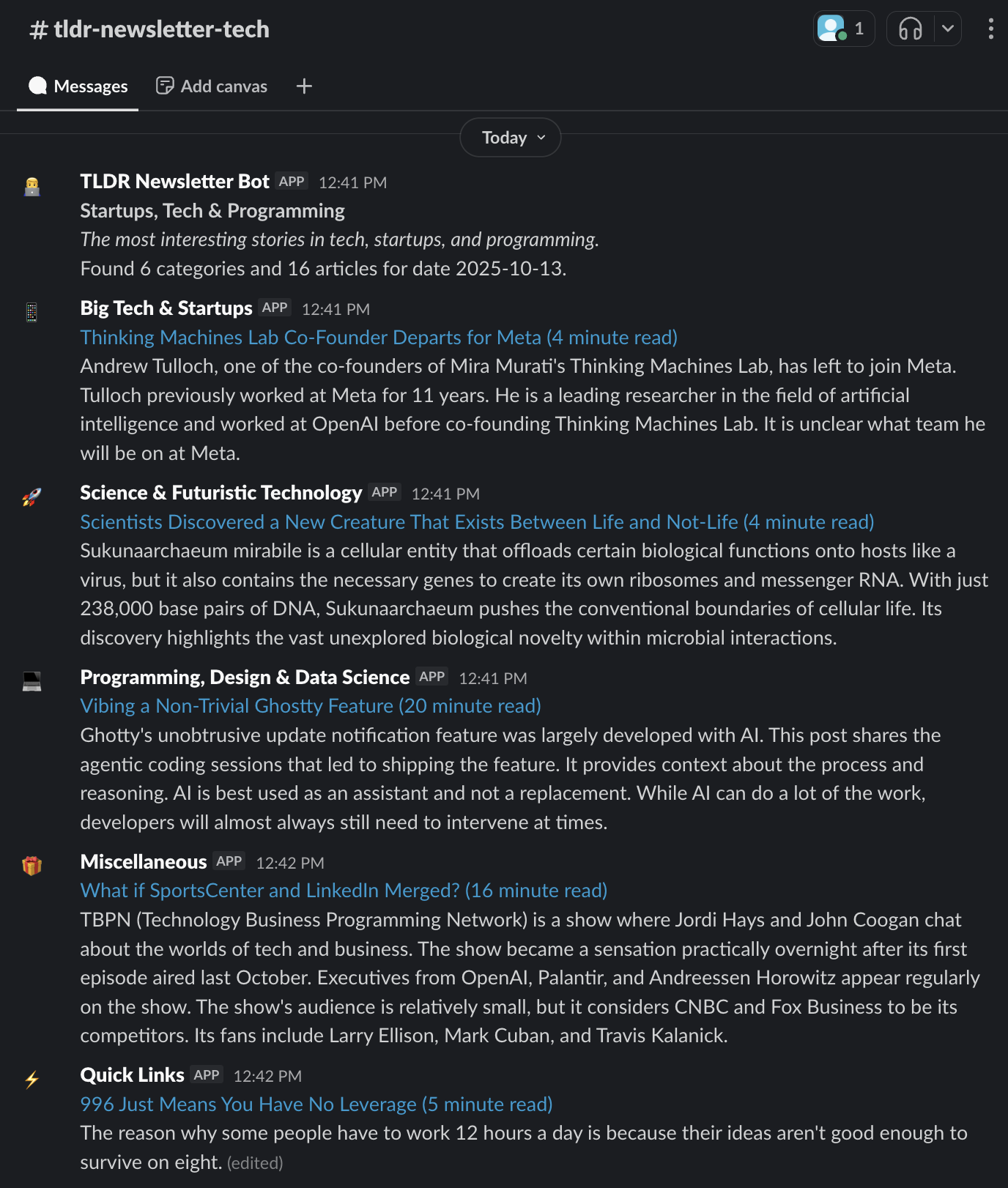The width and height of the screenshot is (1008, 1188).
Task: Open Vibing a Non-Trivial Ghostty Feature link
Action: (x=311, y=706)
